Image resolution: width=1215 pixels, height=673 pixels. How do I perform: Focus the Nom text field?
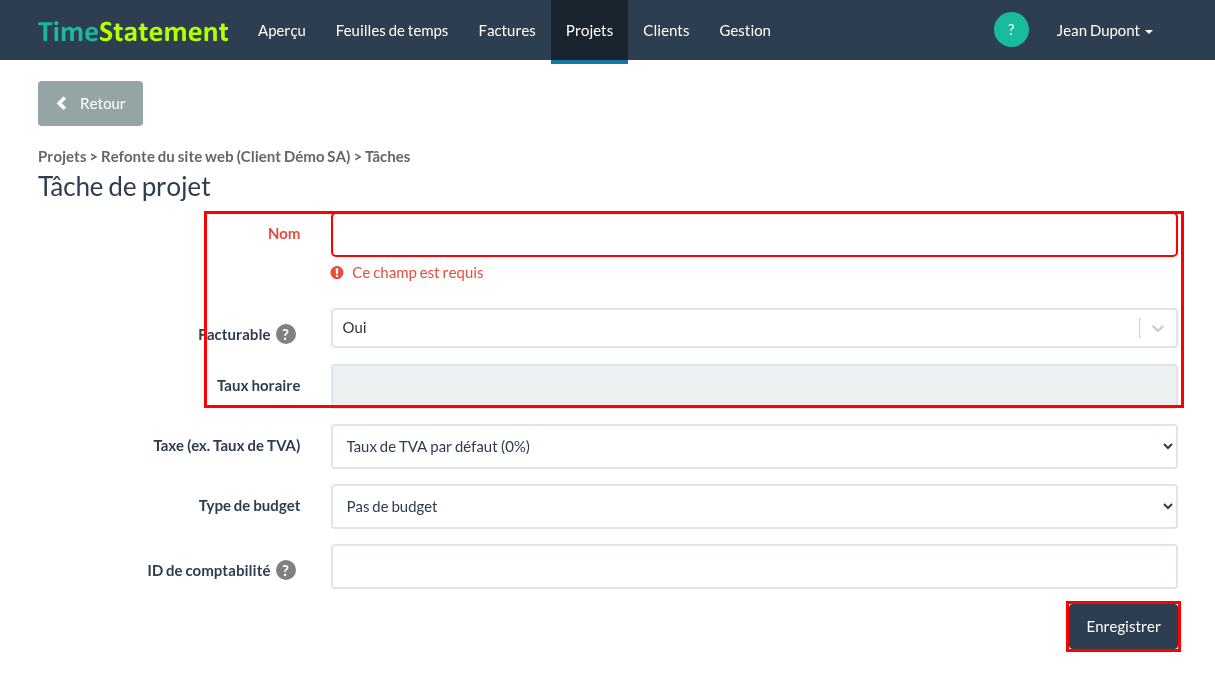point(754,234)
